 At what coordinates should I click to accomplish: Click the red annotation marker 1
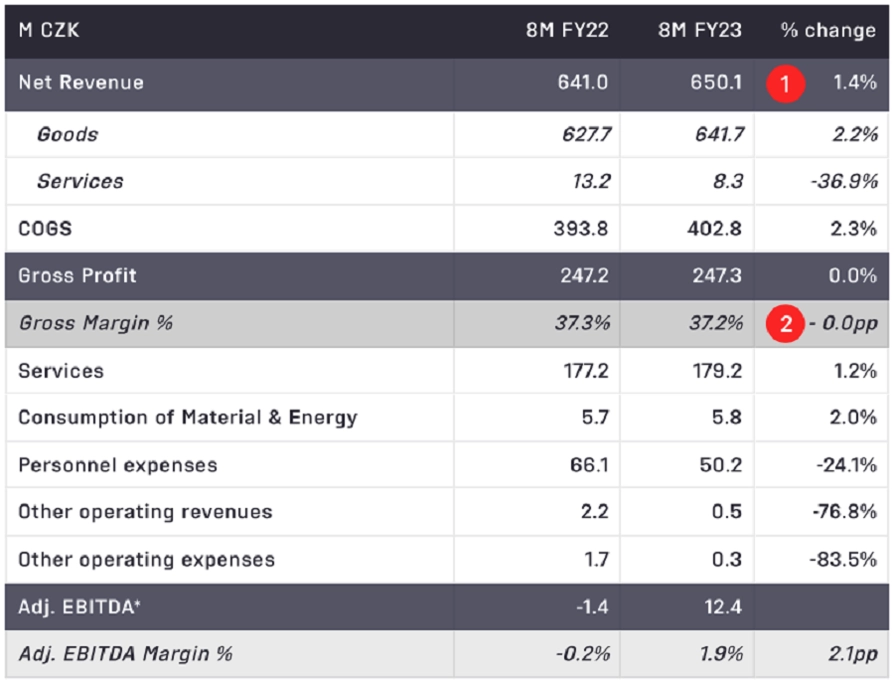pyautogui.click(x=785, y=84)
